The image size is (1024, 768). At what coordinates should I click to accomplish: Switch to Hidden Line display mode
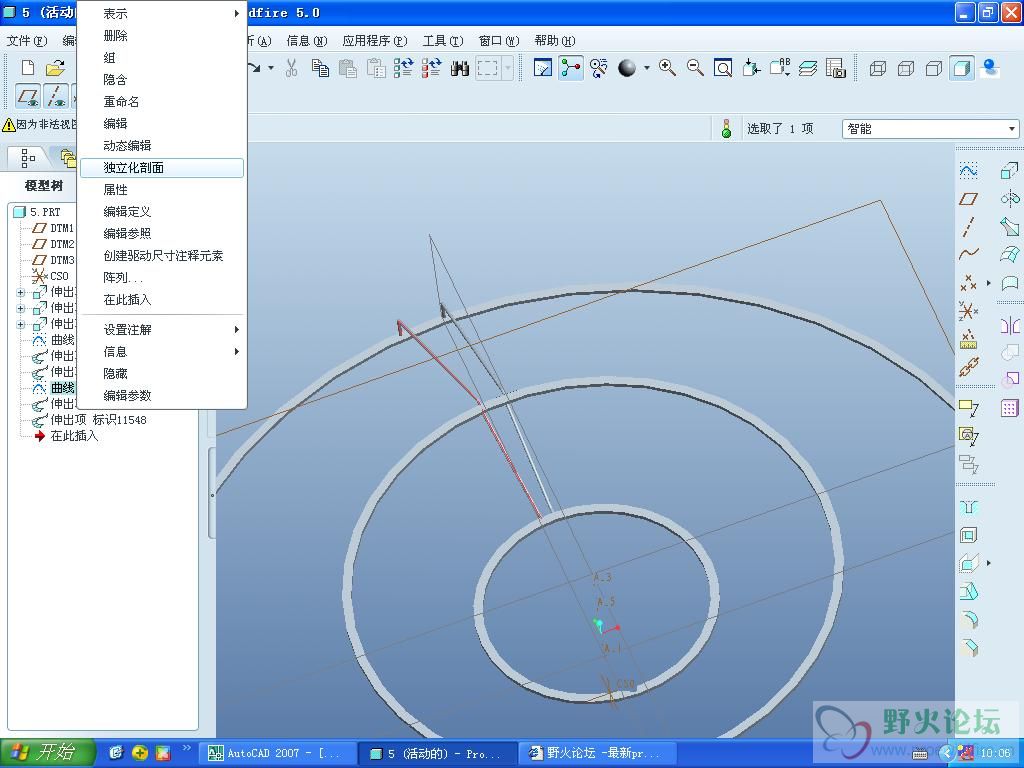(x=906, y=68)
